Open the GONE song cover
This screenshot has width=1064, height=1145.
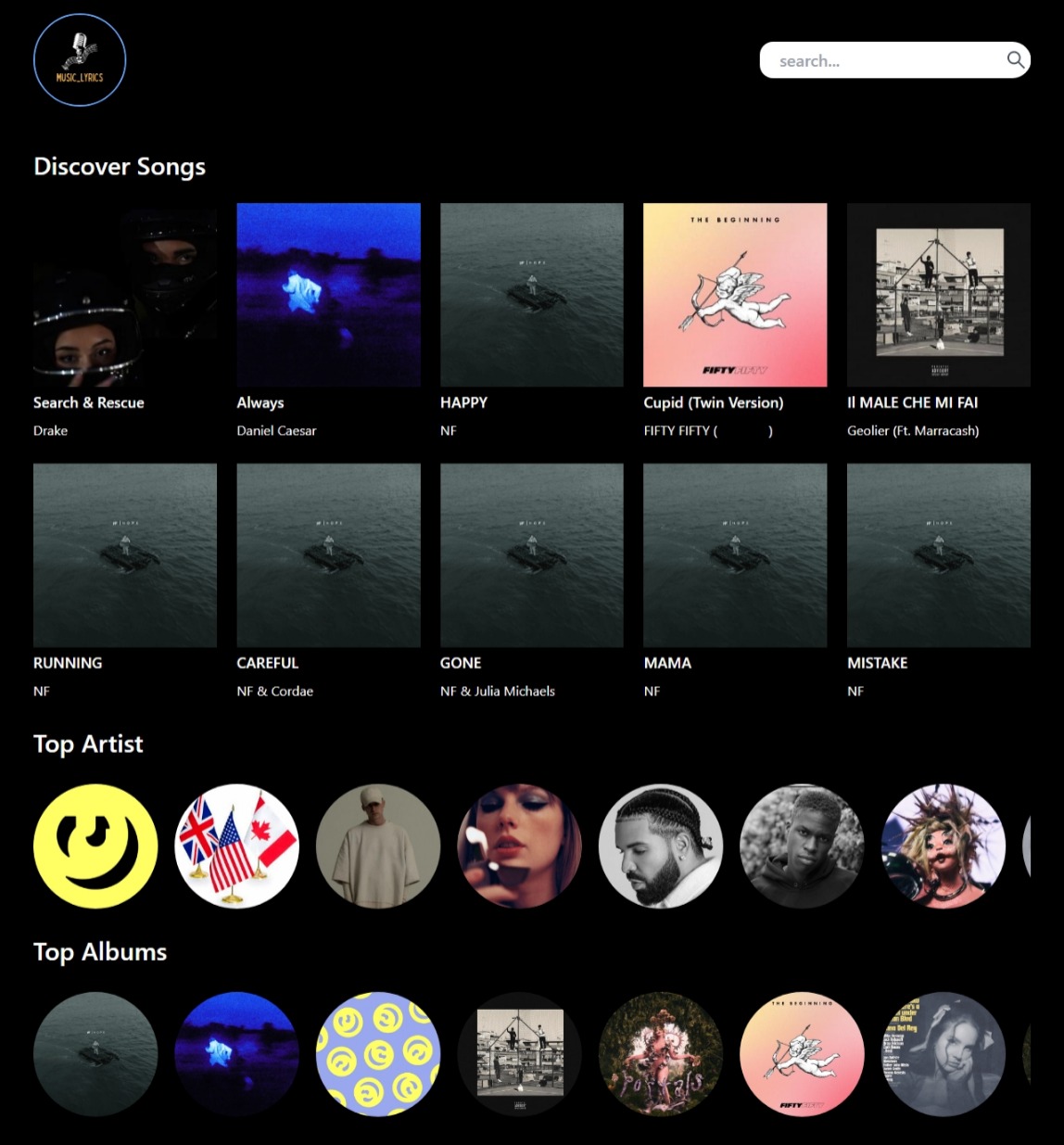pos(532,555)
